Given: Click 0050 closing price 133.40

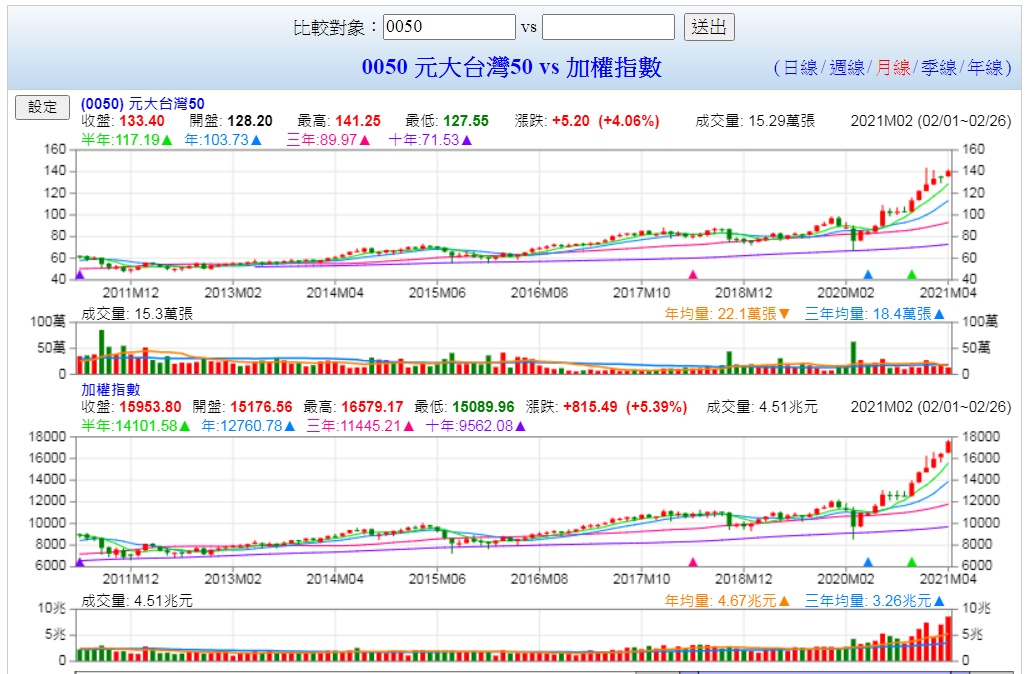Looking at the screenshot, I should tap(142, 121).
